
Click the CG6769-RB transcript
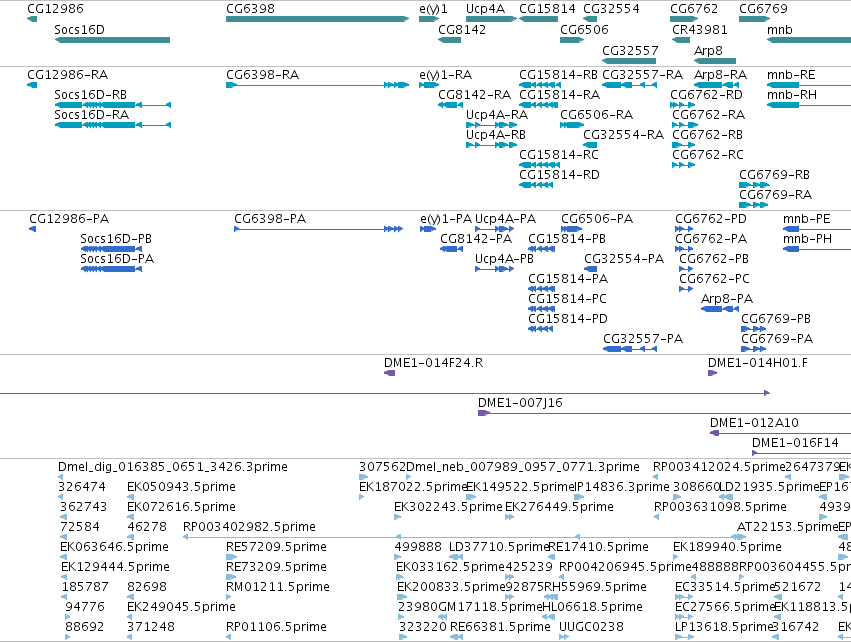(754, 185)
